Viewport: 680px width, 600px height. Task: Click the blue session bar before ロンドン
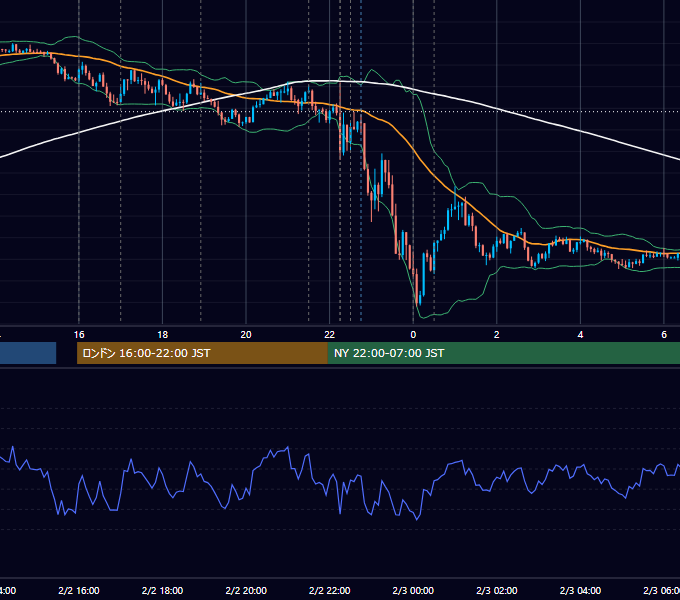coord(28,353)
